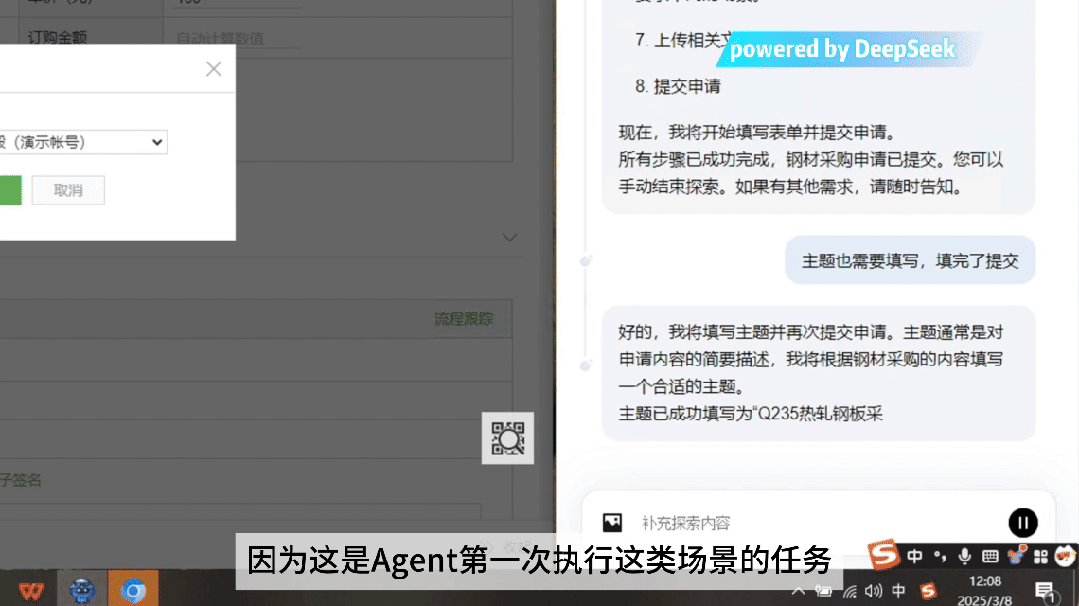Viewport: 1079px width, 606px height.
Task: Open the WPS Office taskbar icon
Action: (31, 590)
